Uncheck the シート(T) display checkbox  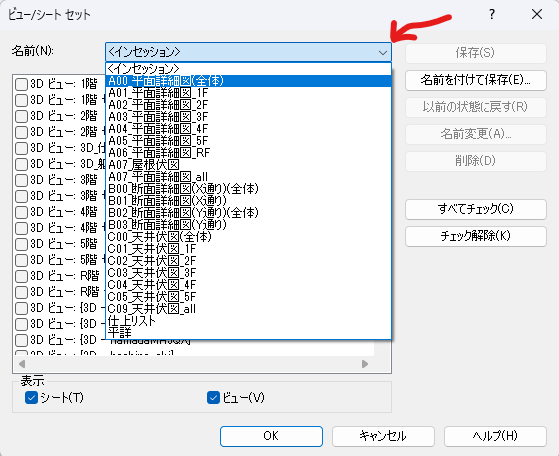click(31, 398)
